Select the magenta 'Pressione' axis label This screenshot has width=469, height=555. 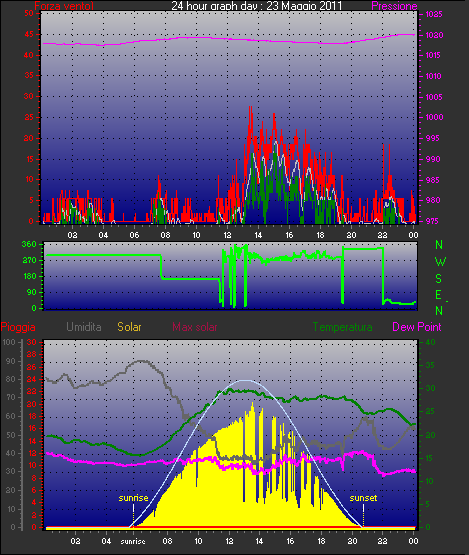tap(394, 6)
